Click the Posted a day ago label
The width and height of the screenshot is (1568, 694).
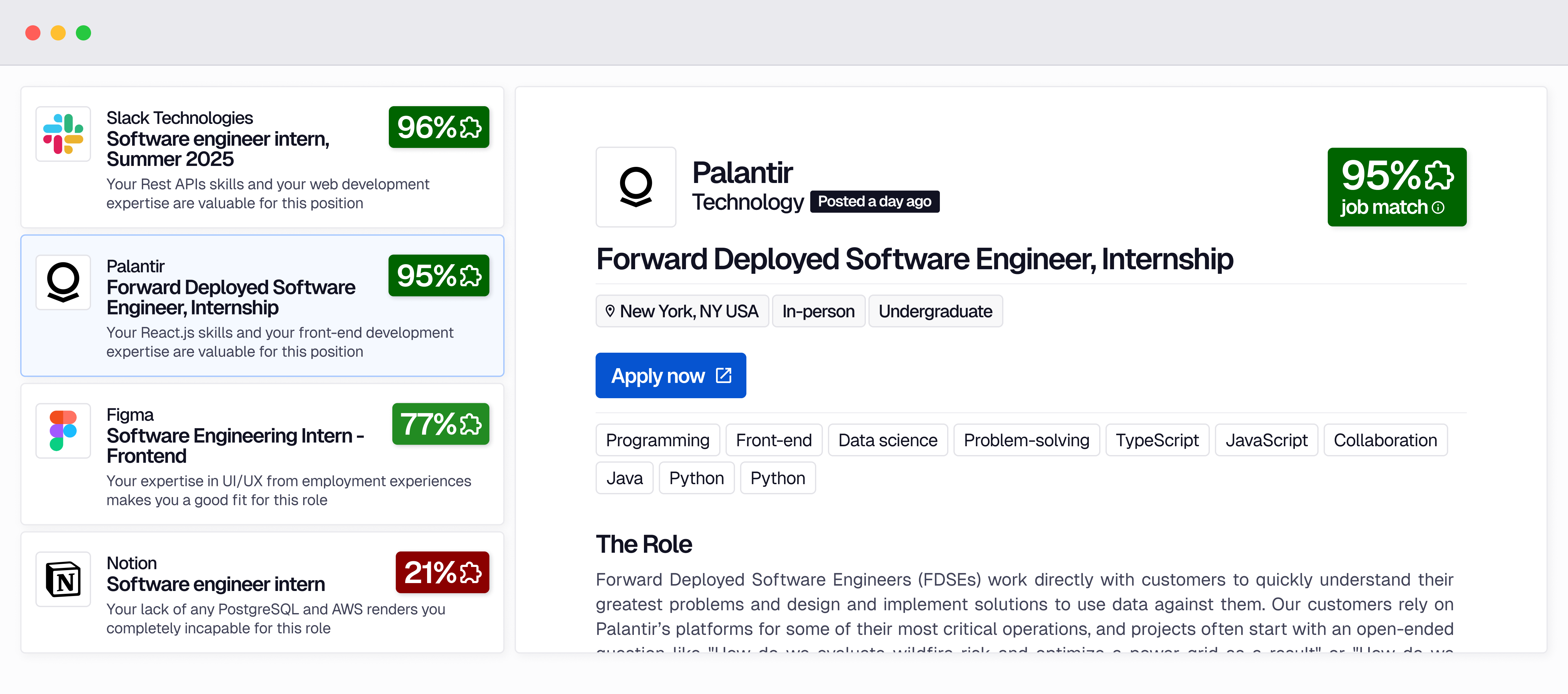(875, 201)
